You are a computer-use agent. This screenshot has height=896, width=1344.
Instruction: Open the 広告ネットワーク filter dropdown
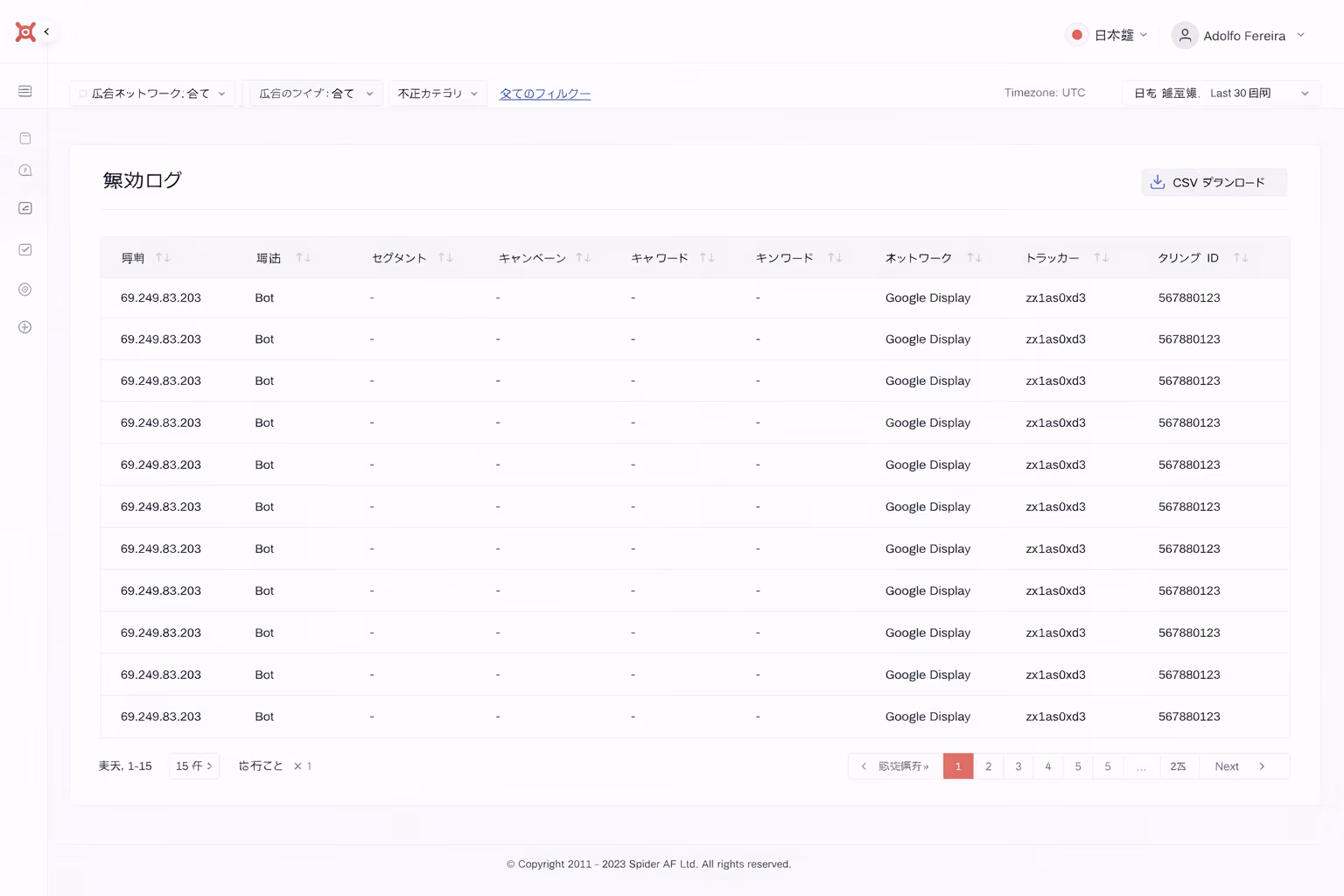(152, 94)
